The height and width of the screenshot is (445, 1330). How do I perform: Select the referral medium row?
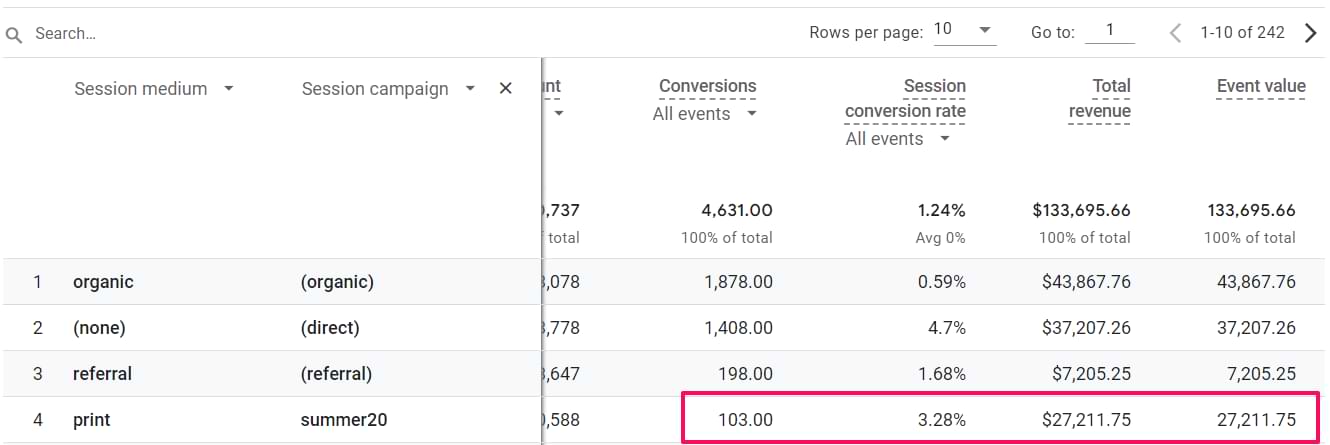(102, 374)
